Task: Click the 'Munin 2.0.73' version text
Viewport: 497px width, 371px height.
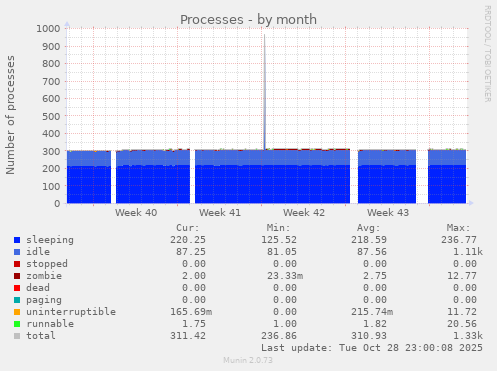Action: click(248, 360)
